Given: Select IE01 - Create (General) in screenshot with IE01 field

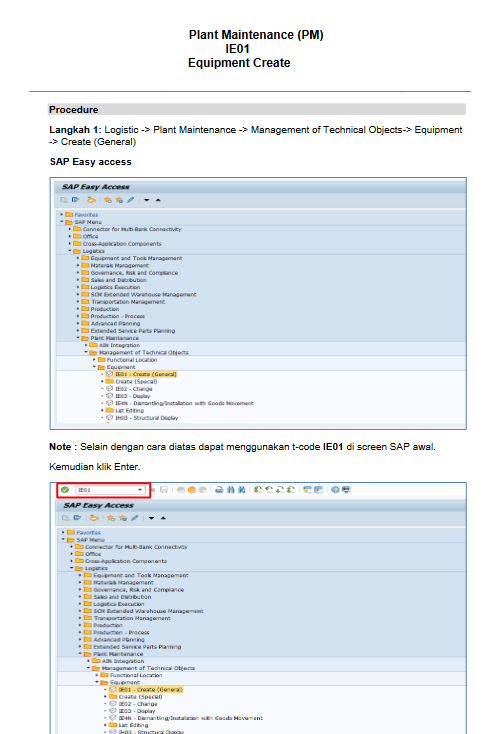Looking at the screenshot, I should click(150, 690).
